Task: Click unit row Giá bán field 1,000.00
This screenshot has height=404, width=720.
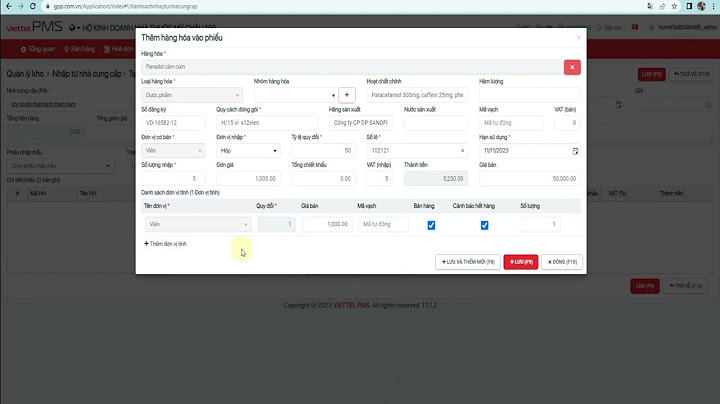Action: coord(327,224)
